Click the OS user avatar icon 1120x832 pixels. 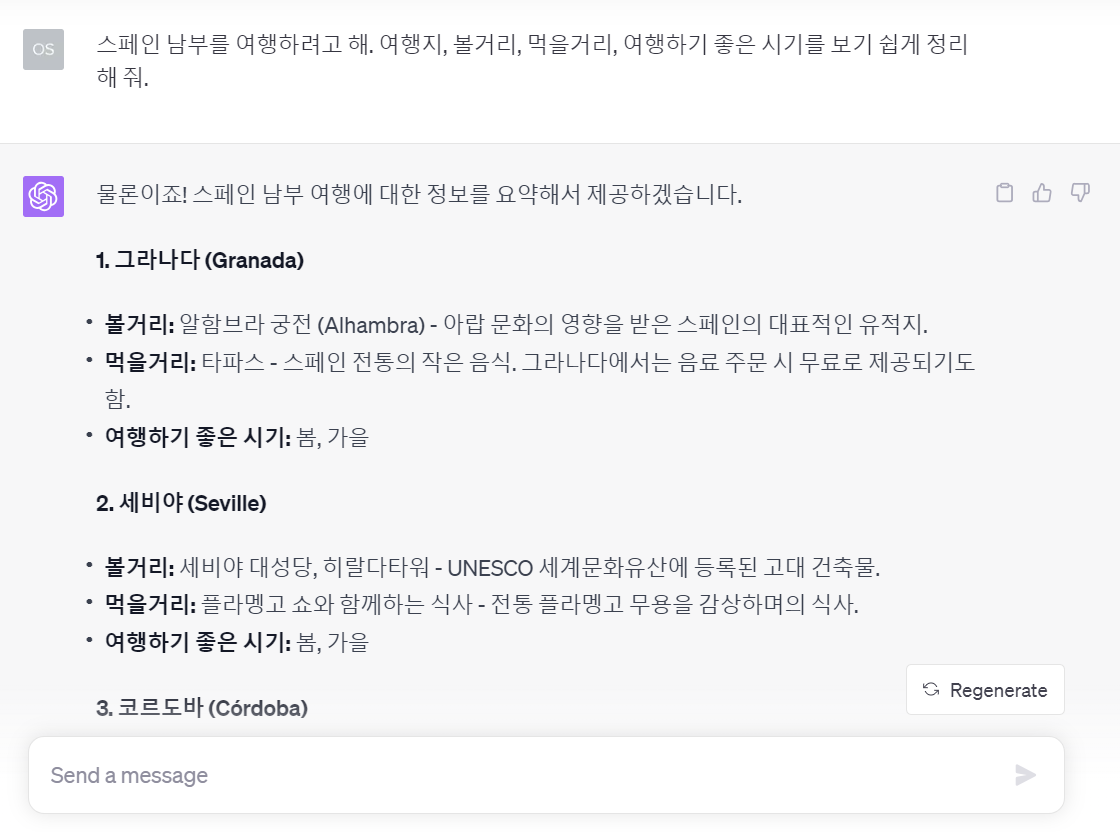(x=43, y=49)
